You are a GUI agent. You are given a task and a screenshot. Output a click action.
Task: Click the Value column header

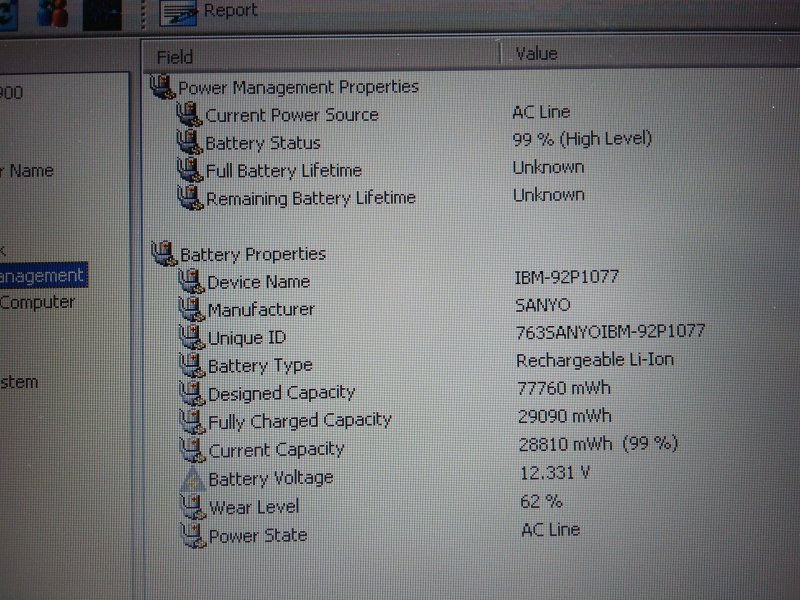click(x=536, y=54)
